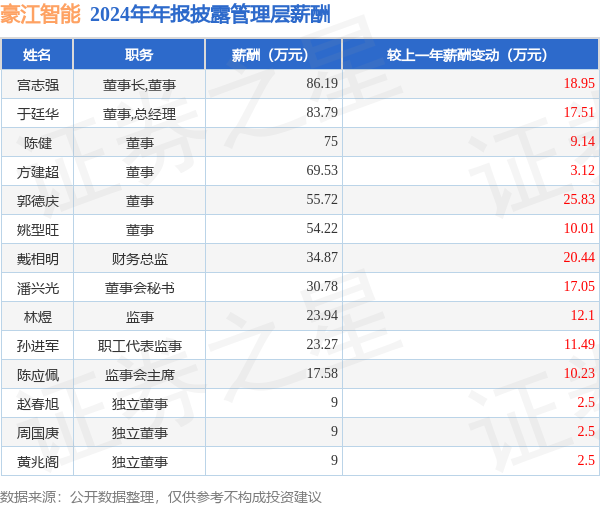Click the salary value 54.22

pos(322,229)
